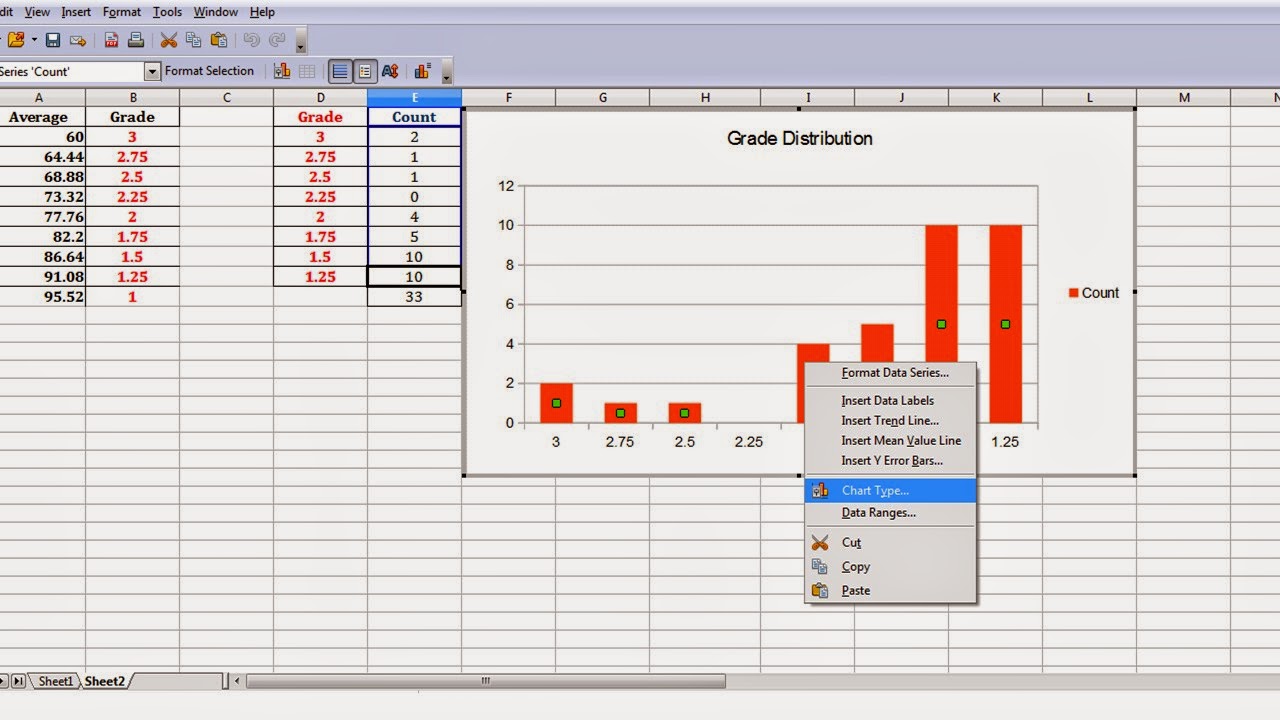Click the Send as Email icon

77,40
